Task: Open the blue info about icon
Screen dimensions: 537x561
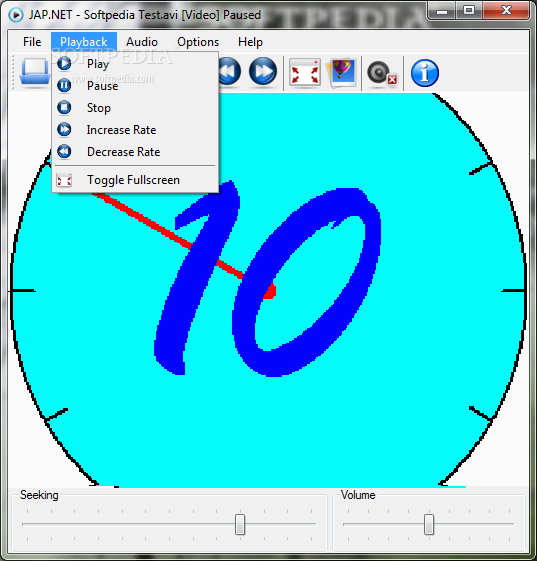Action: pyautogui.click(x=425, y=73)
